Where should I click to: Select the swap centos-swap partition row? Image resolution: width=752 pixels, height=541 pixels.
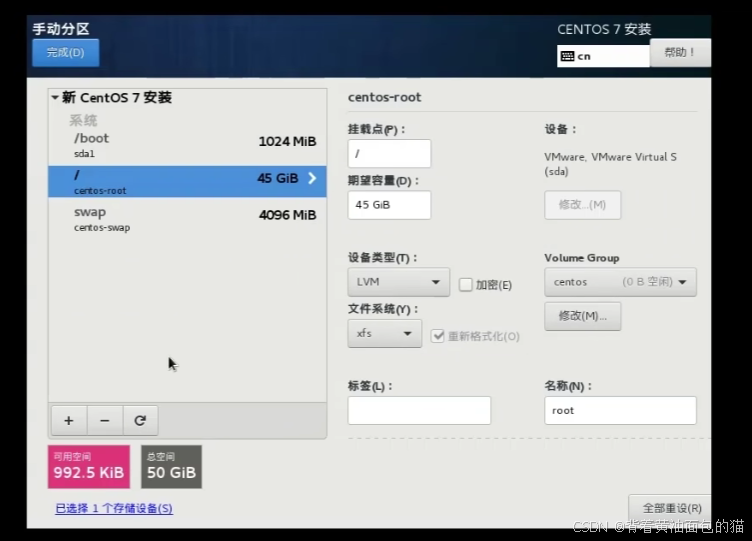pyautogui.click(x=187, y=219)
